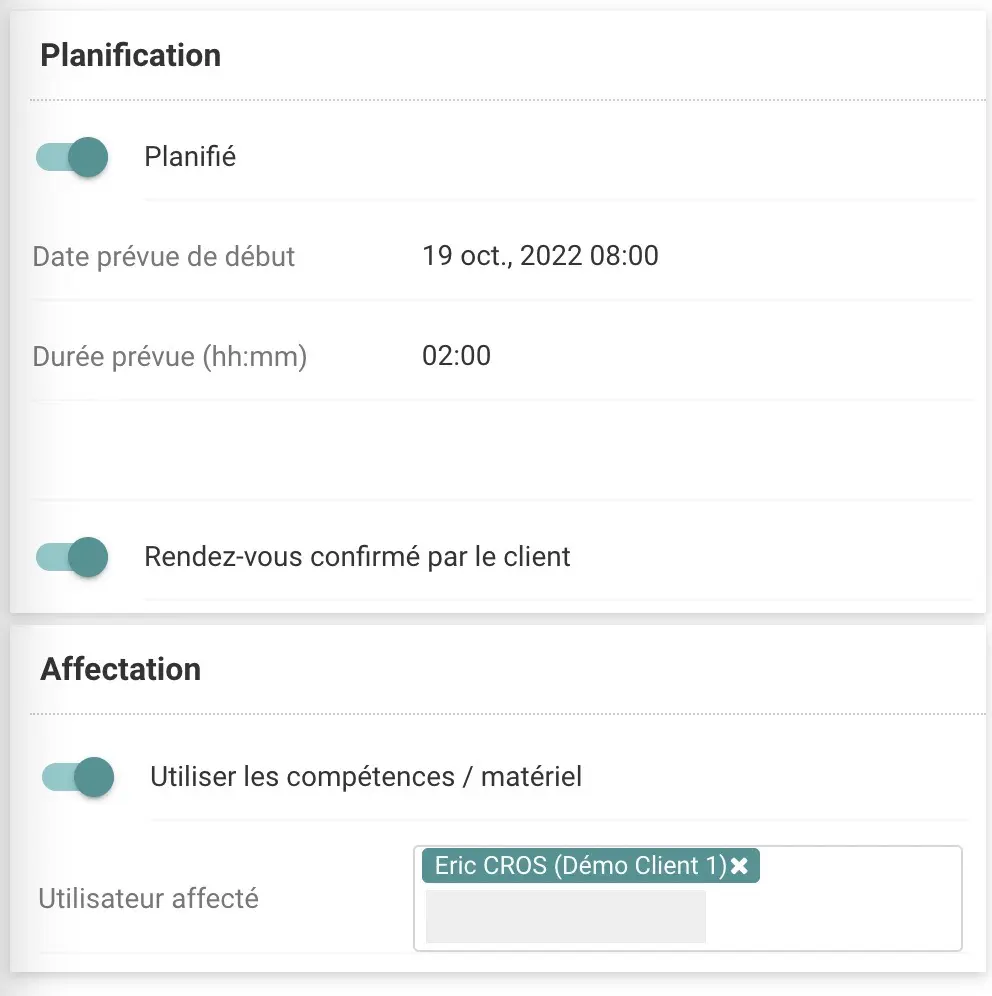Toggle the Planifié switch
The height and width of the screenshot is (996, 992).
tap(73, 157)
